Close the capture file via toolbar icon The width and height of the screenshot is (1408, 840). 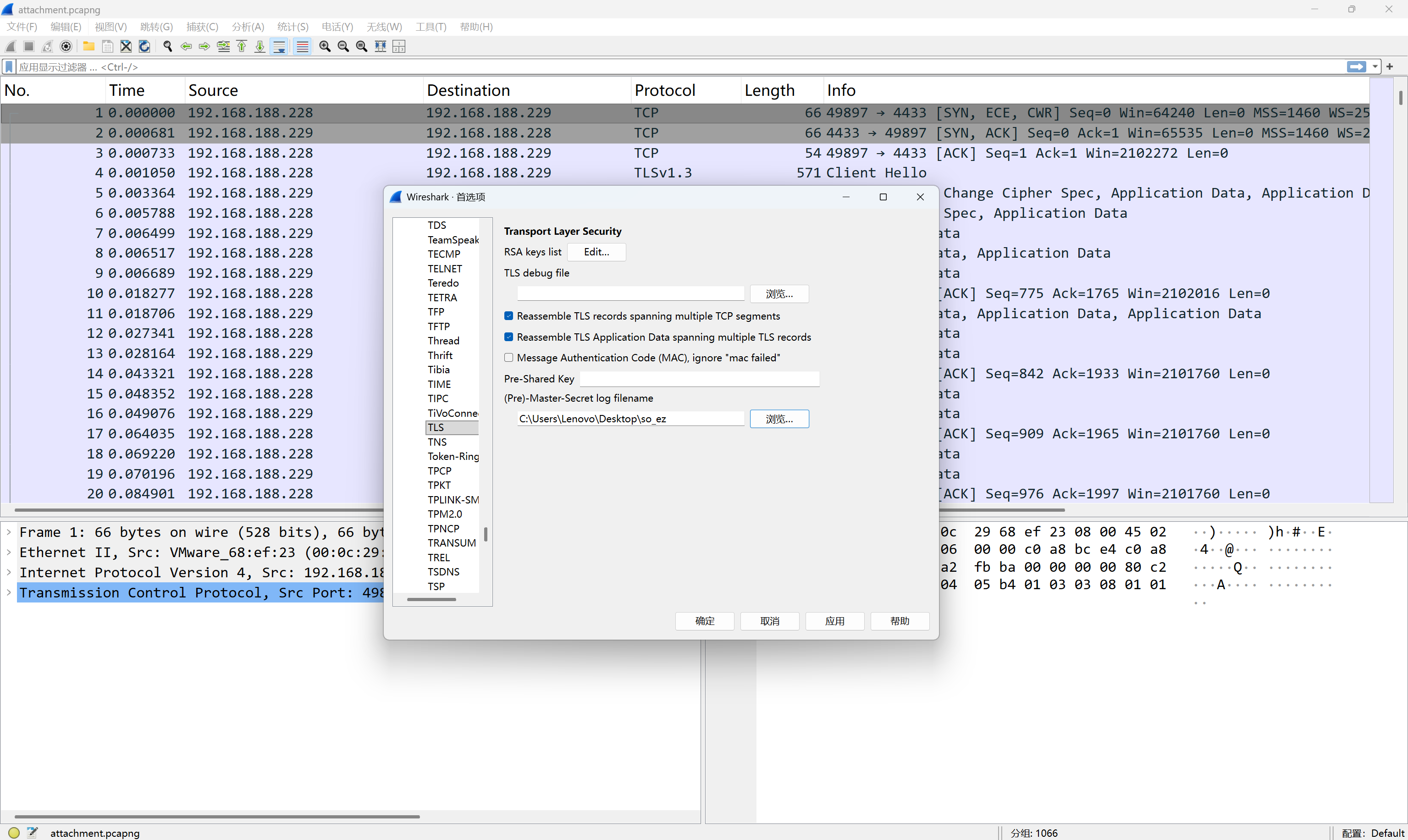pyautogui.click(x=126, y=46)
